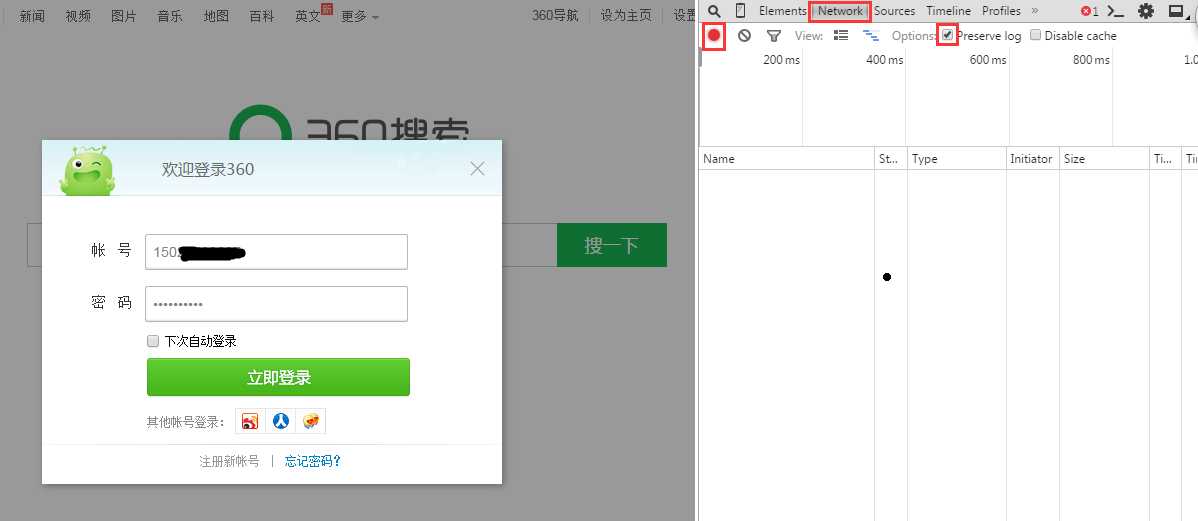The height and width of the screenshot is (521, 1198).
Task: Sort by the Type column header
Action: (x=957, y=159)
